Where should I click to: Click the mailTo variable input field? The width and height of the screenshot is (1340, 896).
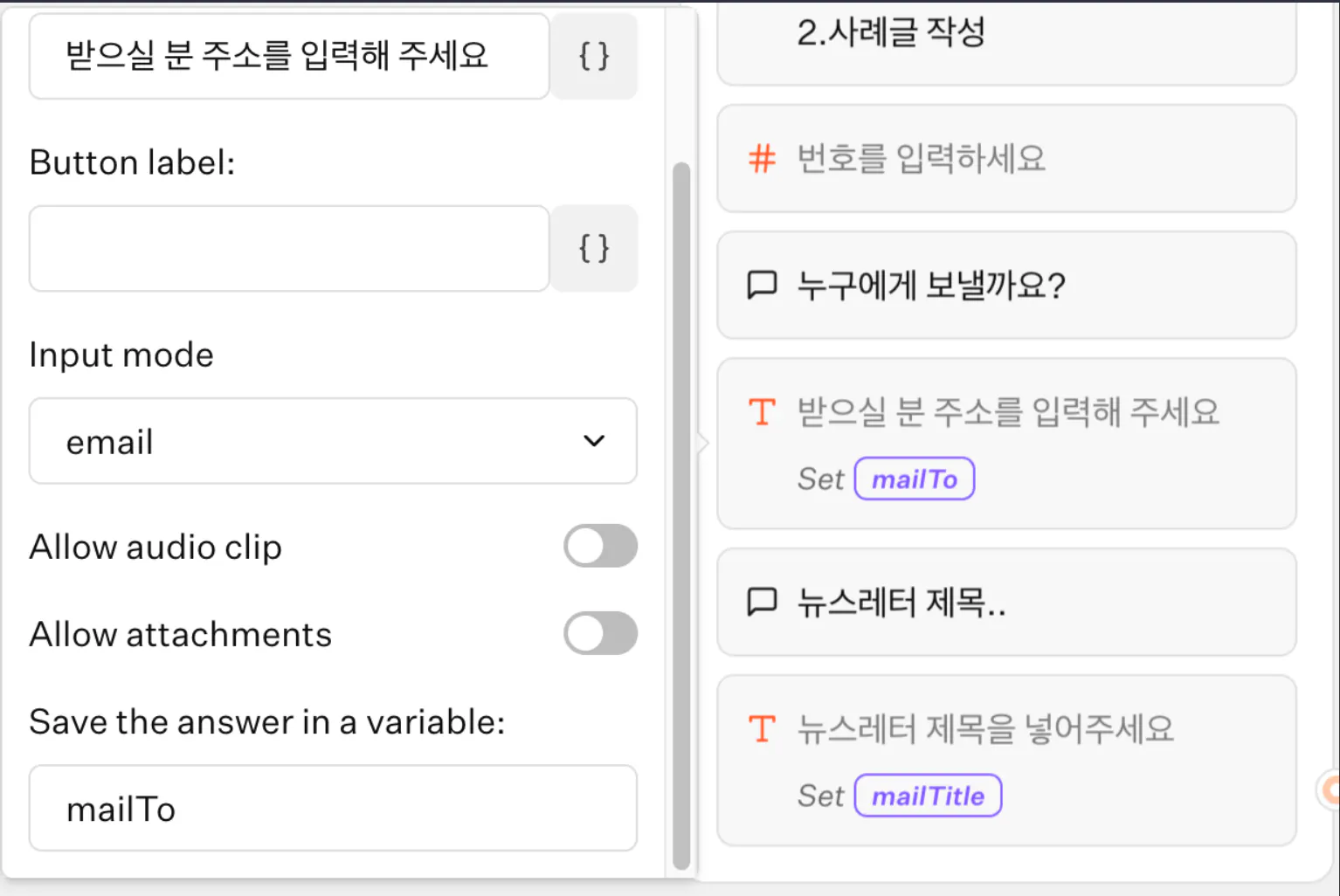point(332,808)
